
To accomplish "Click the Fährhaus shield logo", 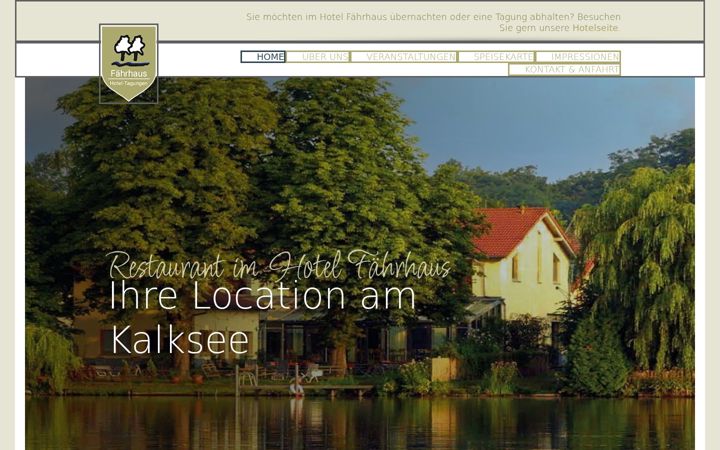I will [x=129, y=63].
